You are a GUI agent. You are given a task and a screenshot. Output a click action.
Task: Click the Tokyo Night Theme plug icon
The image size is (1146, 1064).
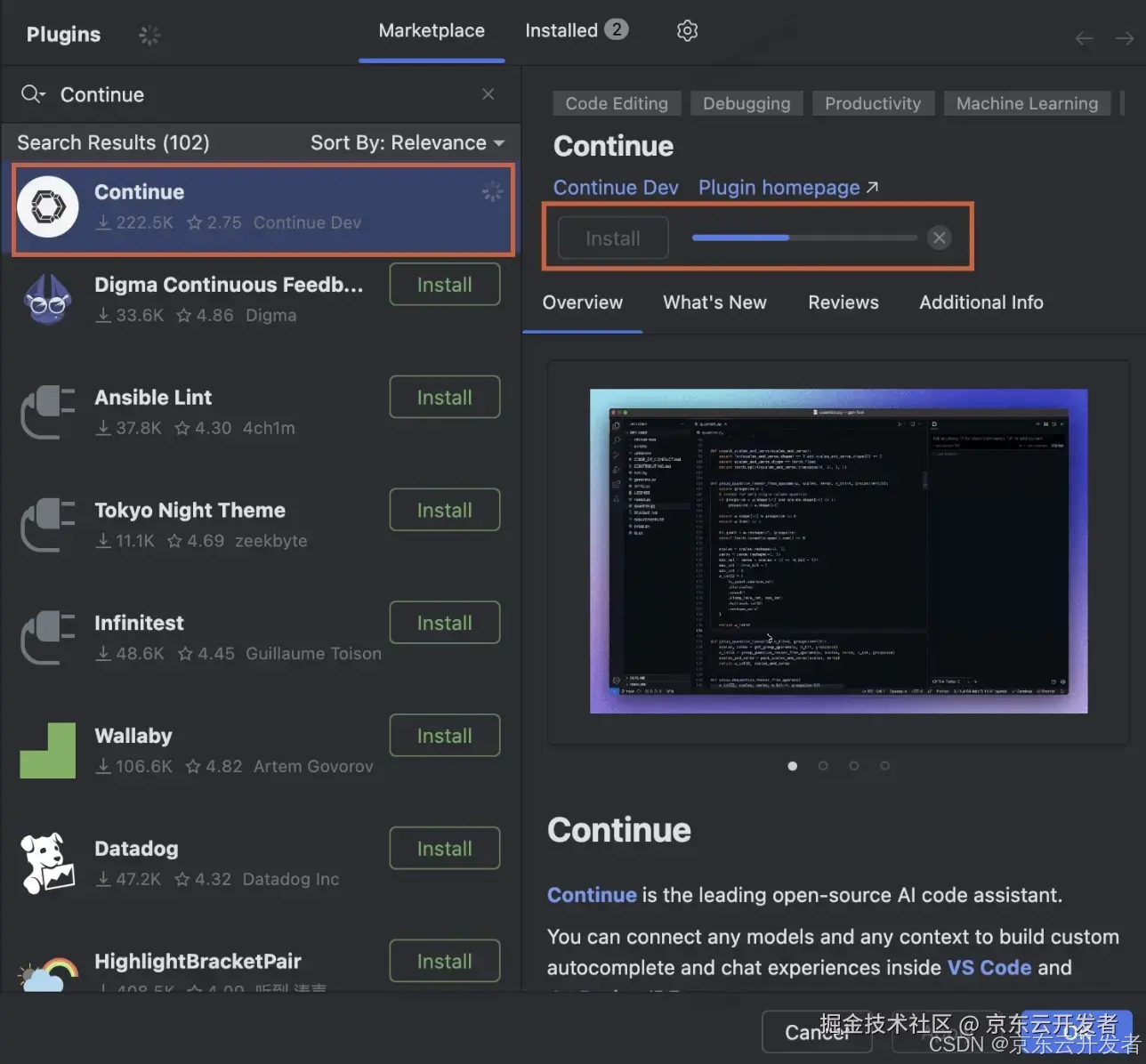(48, 525)
